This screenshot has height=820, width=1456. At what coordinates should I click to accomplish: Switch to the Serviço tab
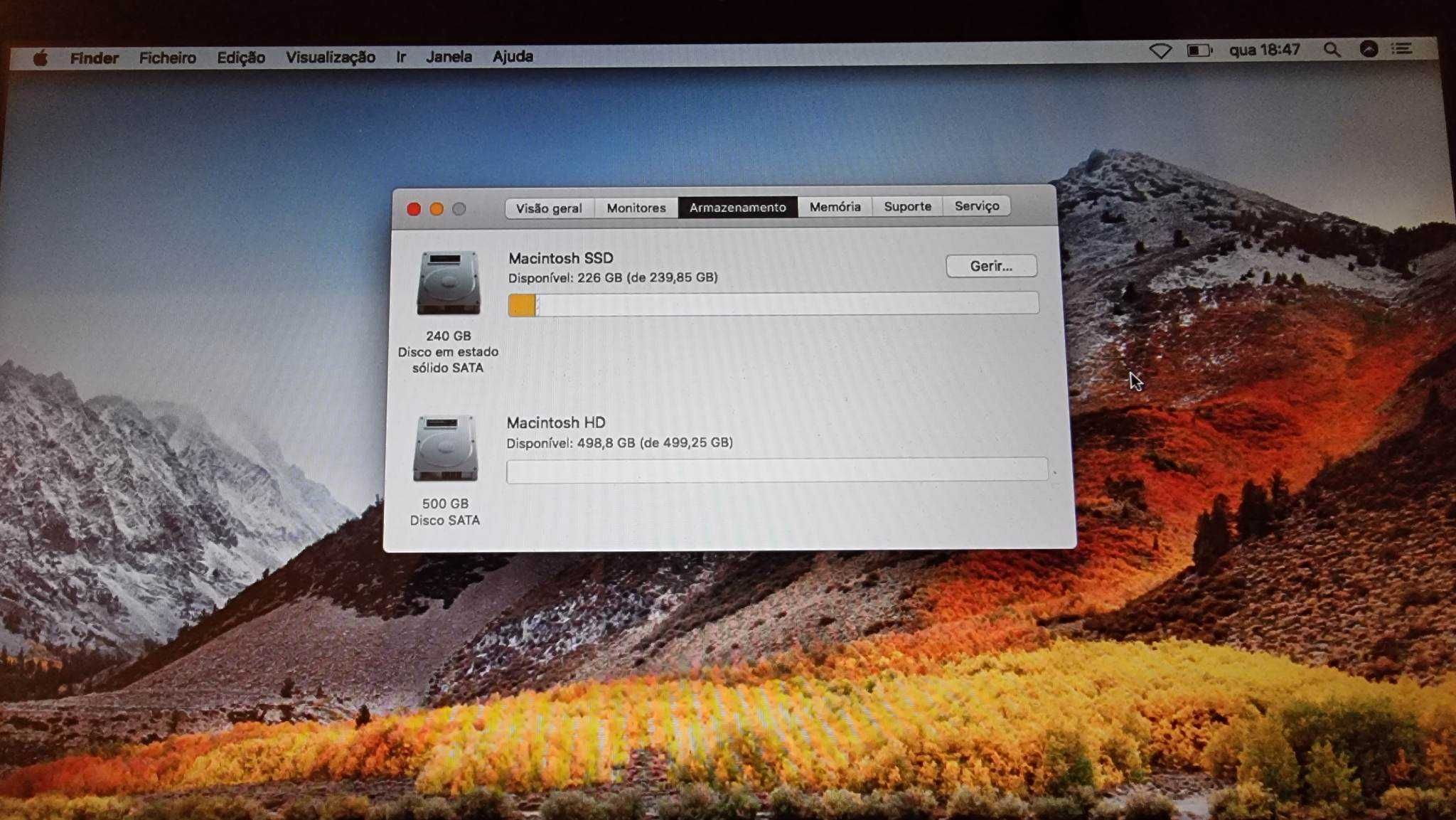pyautogui.click(x=977, y=206)
